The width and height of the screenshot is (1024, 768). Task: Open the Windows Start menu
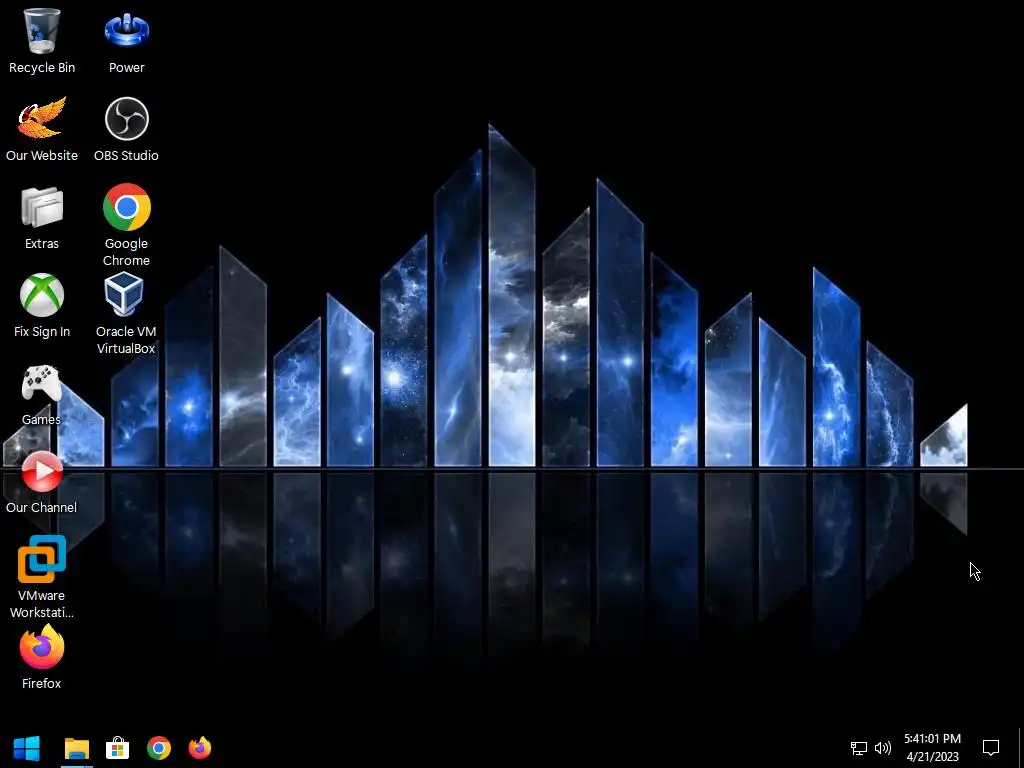pyautogui.click(x=27, y=748)
